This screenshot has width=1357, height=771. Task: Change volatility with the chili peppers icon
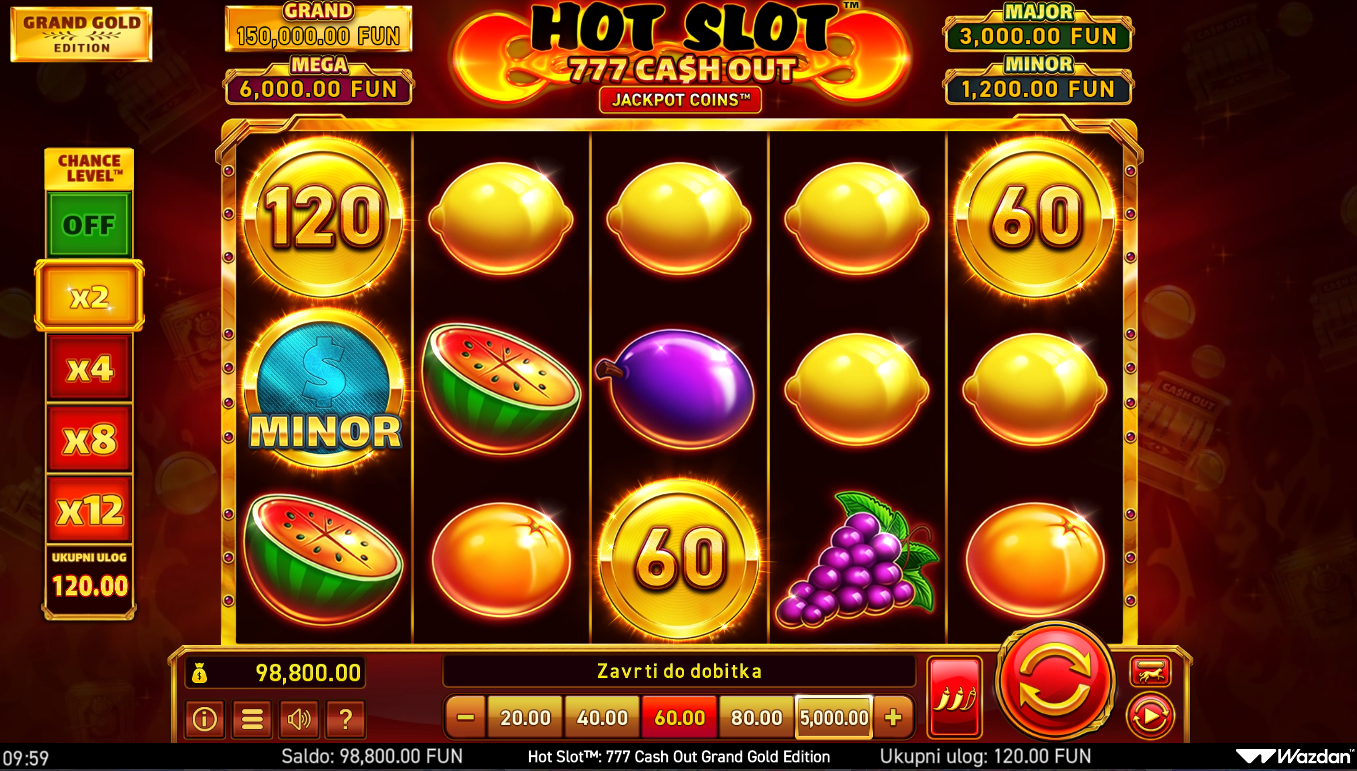954,697
